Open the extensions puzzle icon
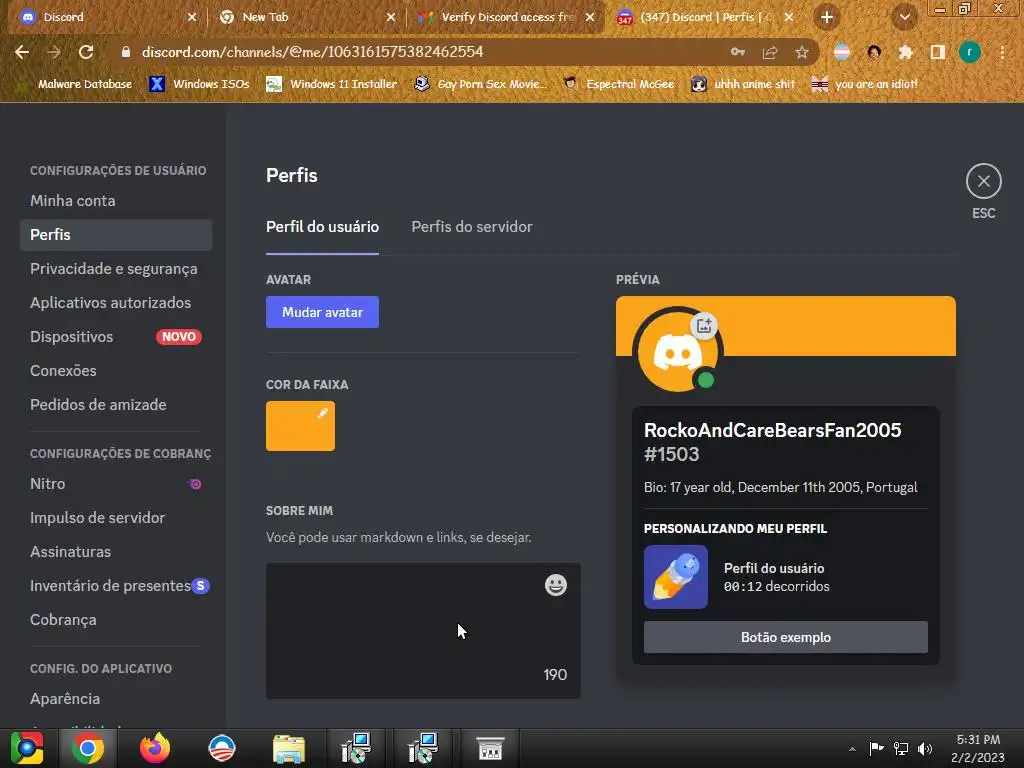The image size is (1024, 768). click(x=906, y=52)
